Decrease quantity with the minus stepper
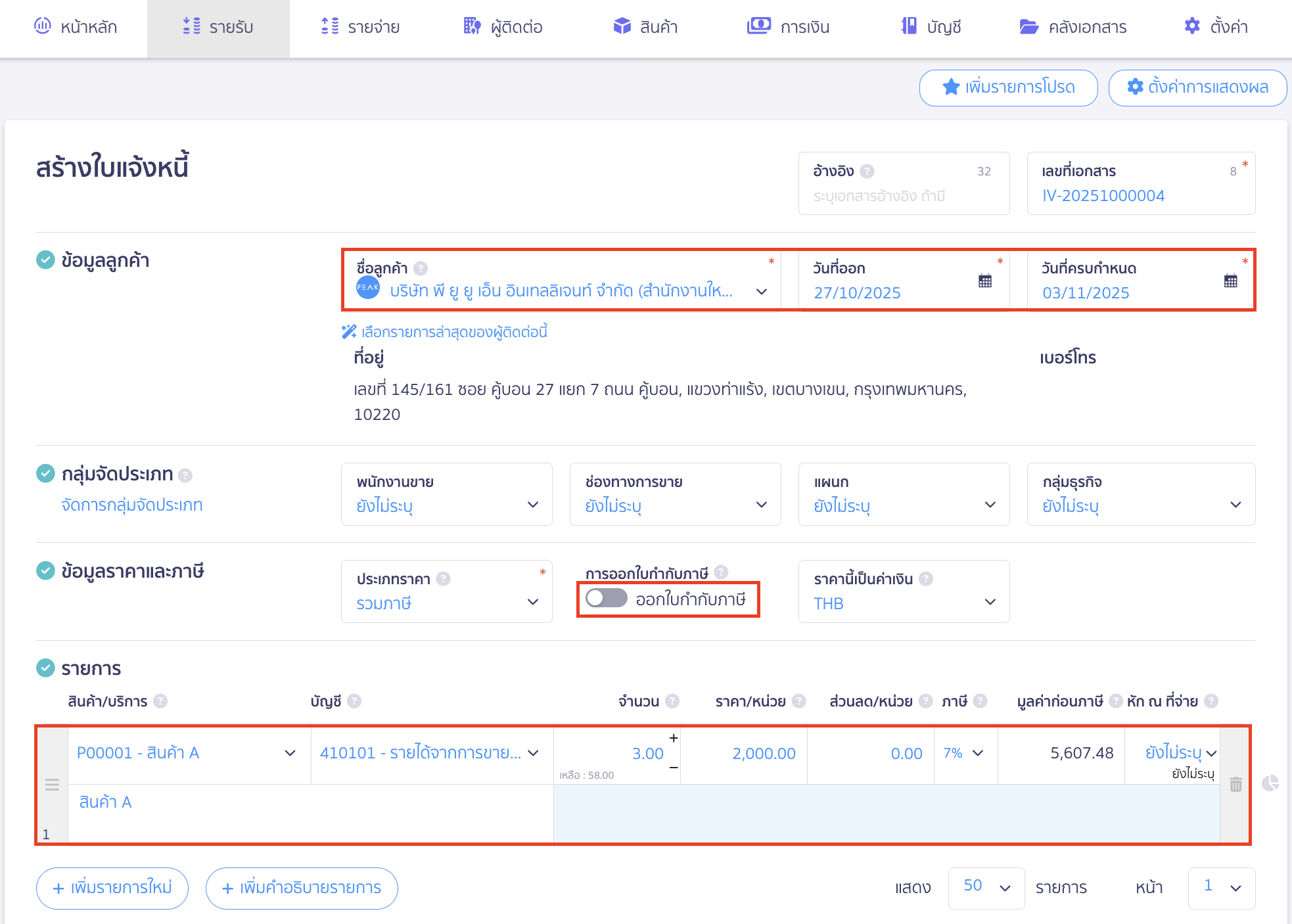Screen dimensions: 1292x924 (x=674, y=768)
